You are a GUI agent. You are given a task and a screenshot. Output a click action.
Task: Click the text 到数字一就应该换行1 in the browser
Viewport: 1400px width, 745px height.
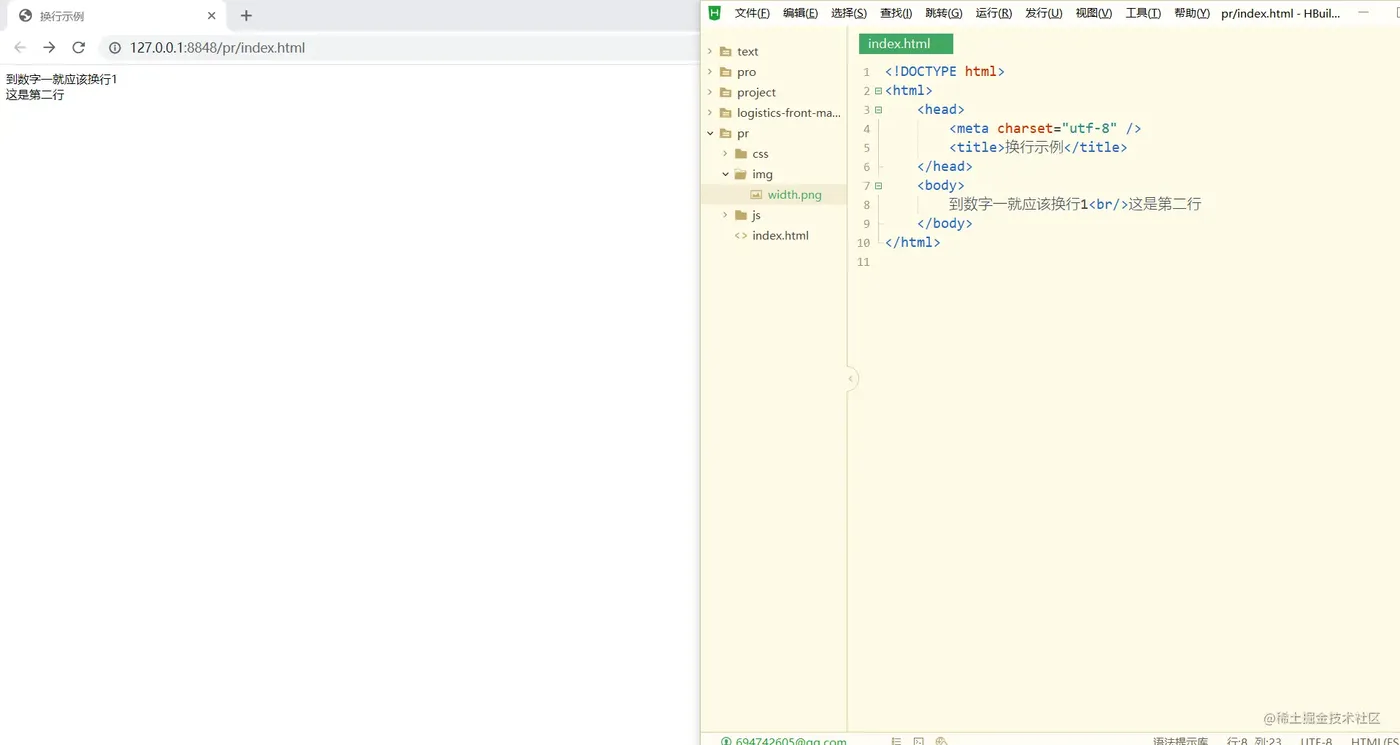coord(61,79)
